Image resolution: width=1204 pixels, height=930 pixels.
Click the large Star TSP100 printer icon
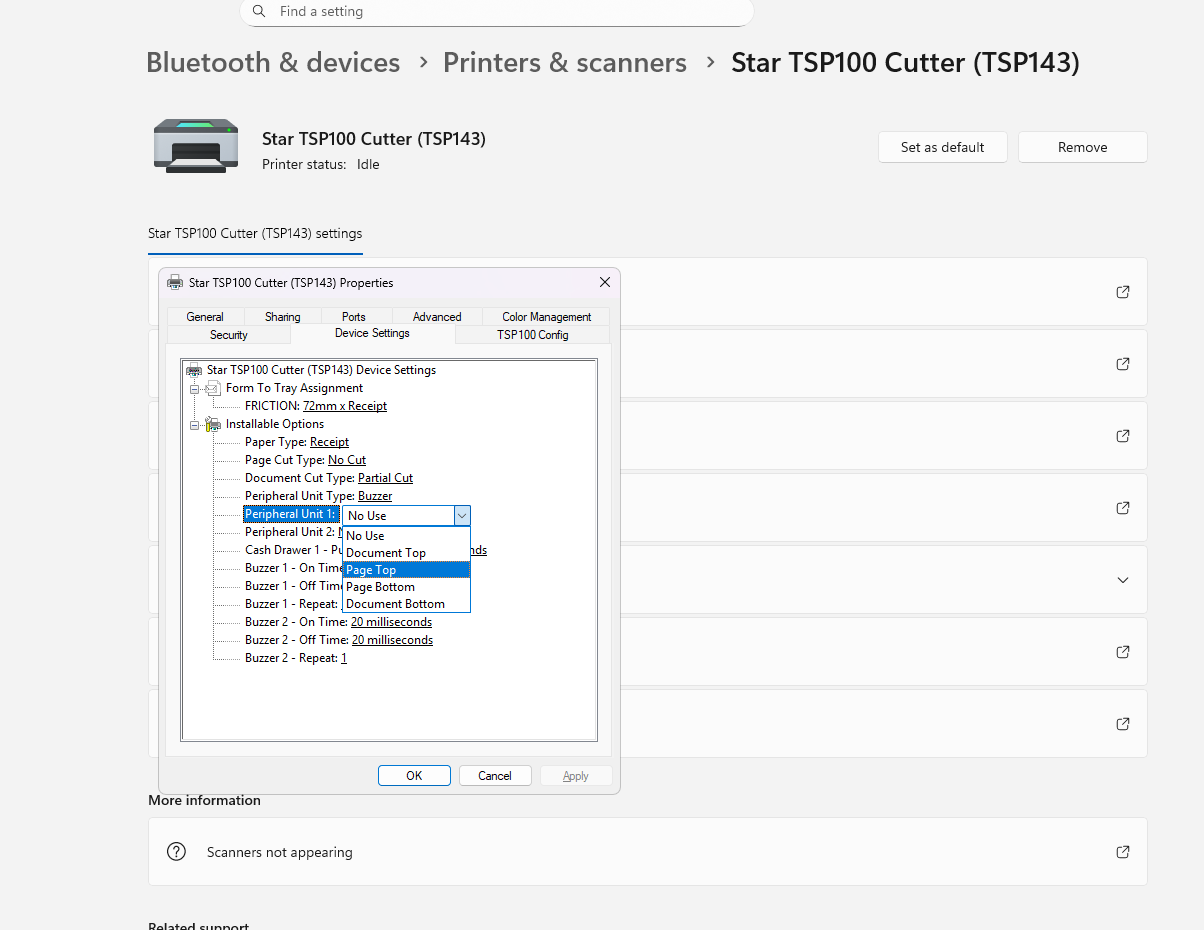(196, 146)
